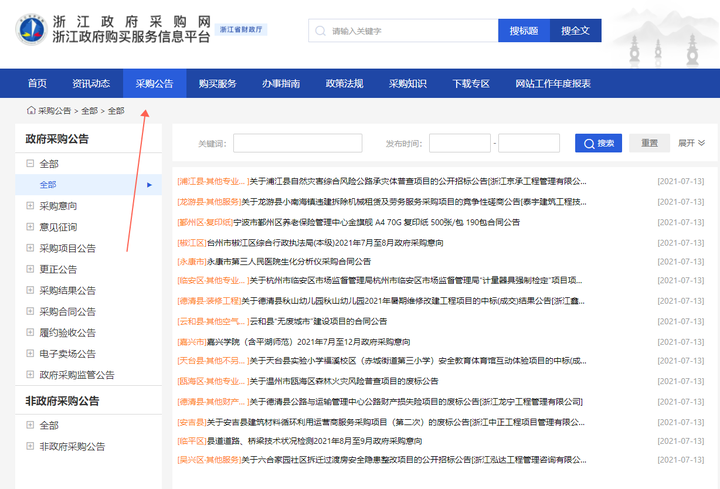This screenshot has height=489, width=720.
Task: Focus the 关键词 input field
Action: [298, 143]
